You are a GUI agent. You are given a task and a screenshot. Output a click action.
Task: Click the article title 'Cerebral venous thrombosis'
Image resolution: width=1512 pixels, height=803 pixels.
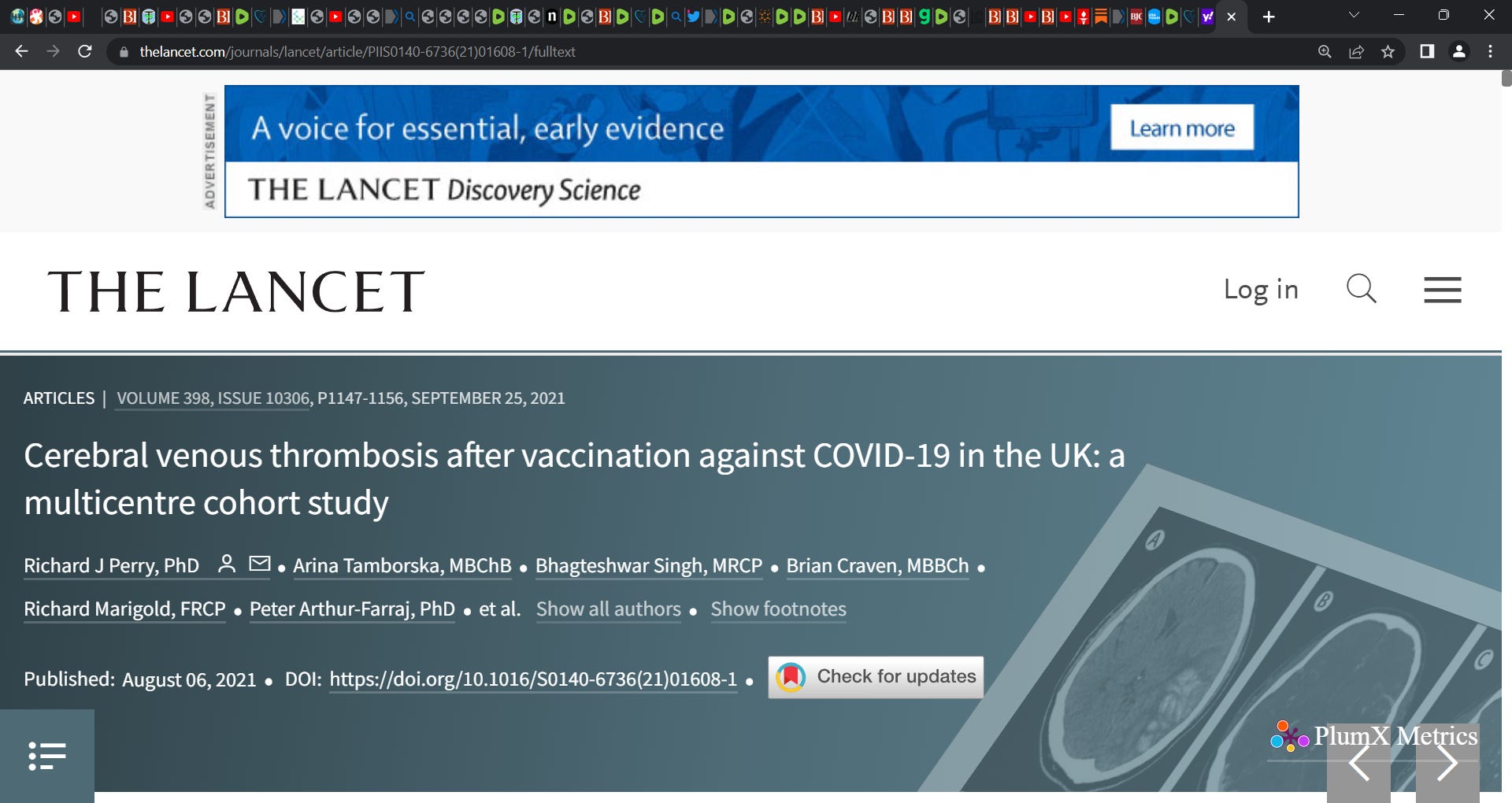[575, 479]
